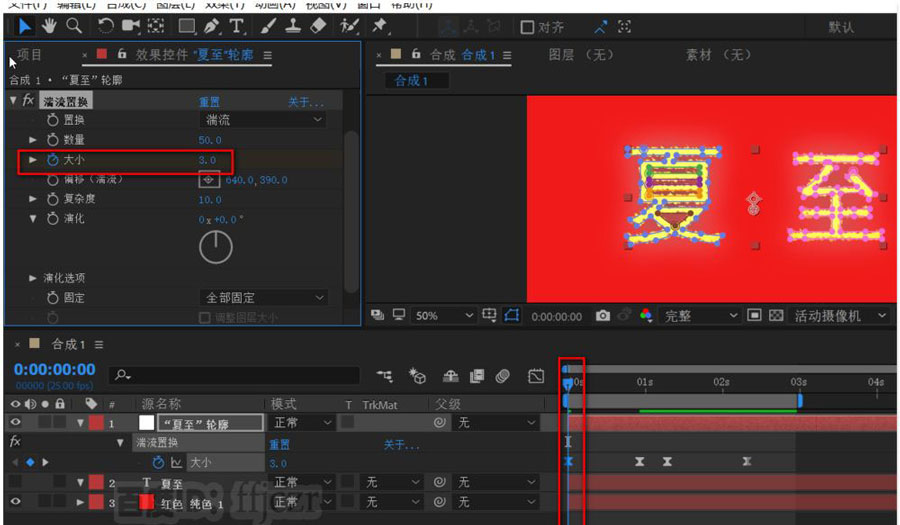Select the Zoom magnifier tool

(73, 26)
